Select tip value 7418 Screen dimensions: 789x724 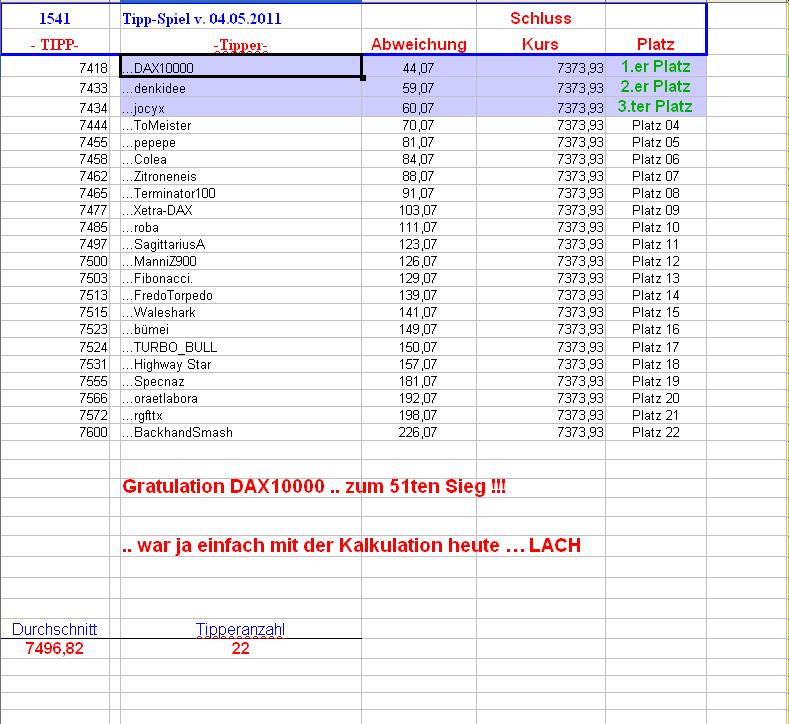pyautogui.click(x=55, y=67)
